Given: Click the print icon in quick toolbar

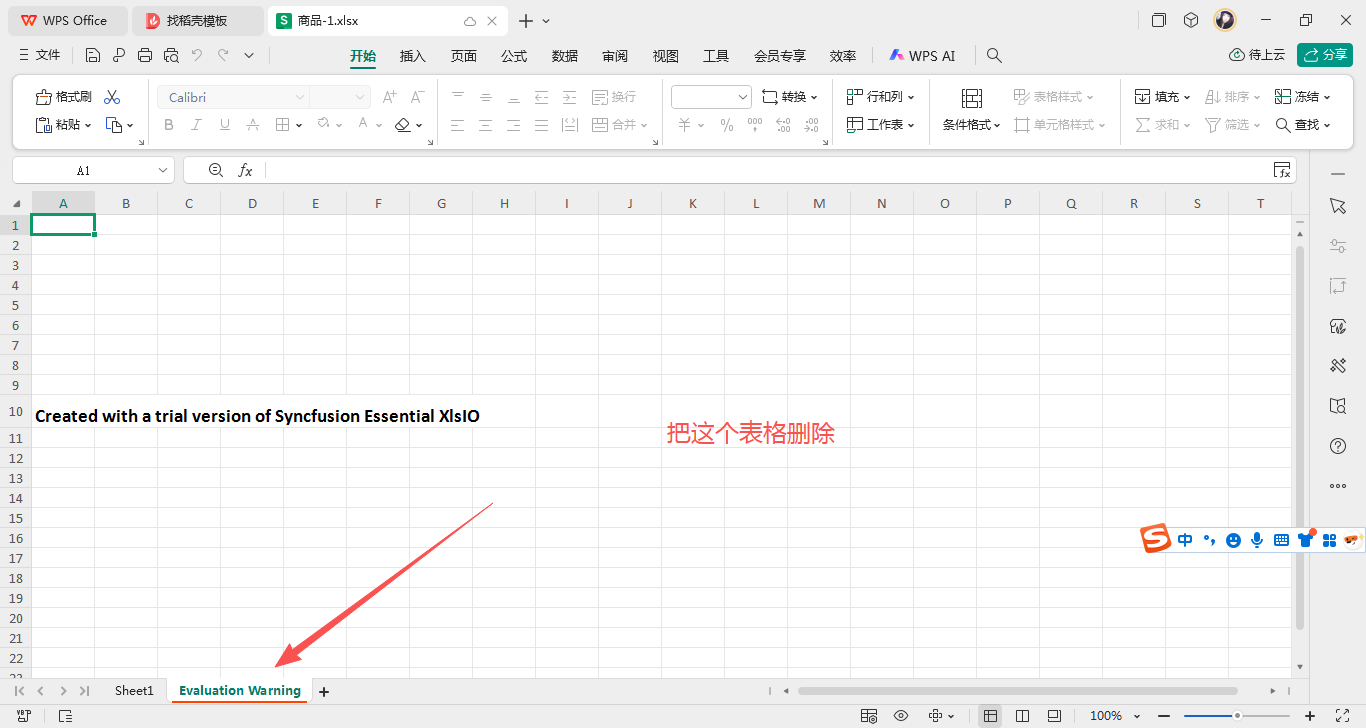Looking at the screenshot, I should pyautogui.click(x=145, y=56).
